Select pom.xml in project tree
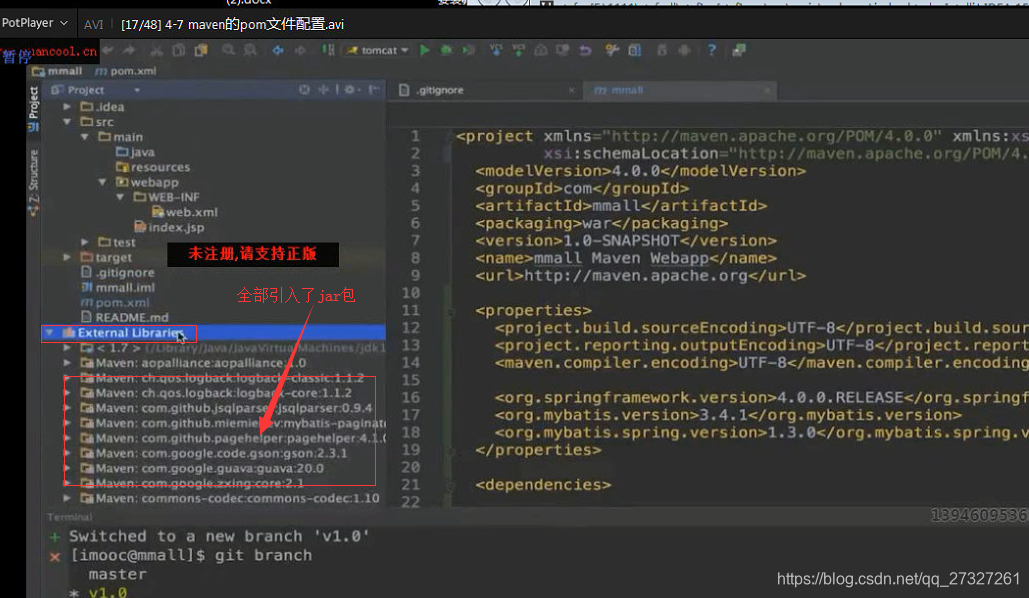Viewport: 1029px width, 598px height. 115,303
